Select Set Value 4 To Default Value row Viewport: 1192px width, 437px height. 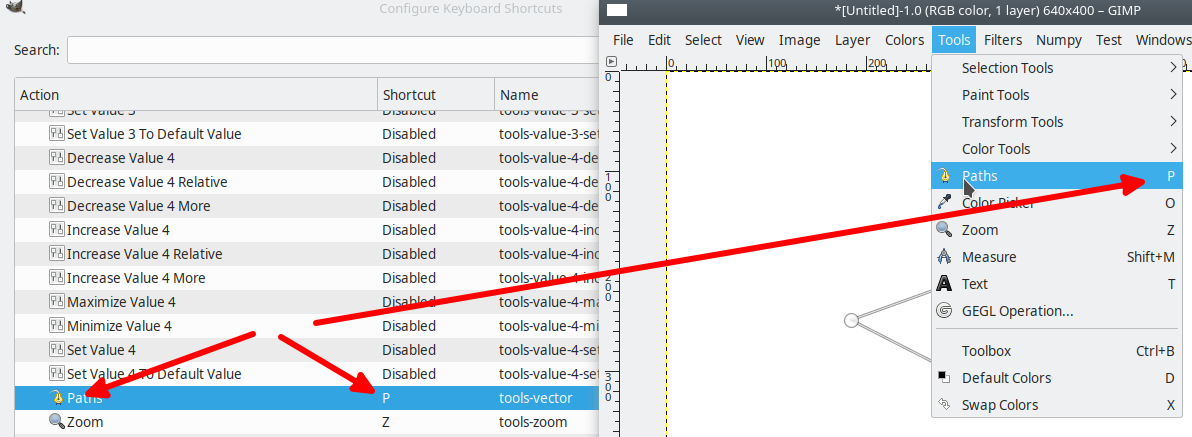[307, 374]
